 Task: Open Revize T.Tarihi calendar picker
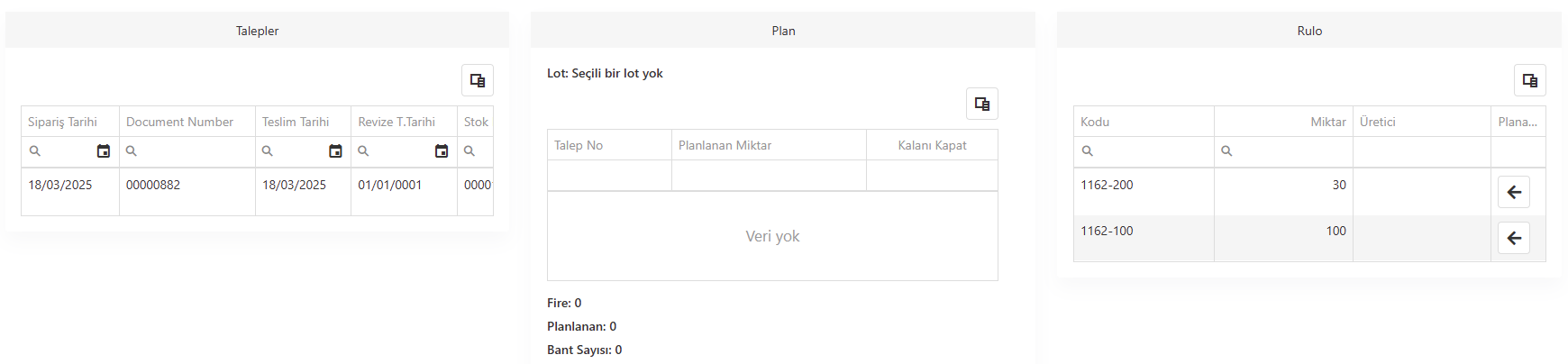tap(442, 151)
